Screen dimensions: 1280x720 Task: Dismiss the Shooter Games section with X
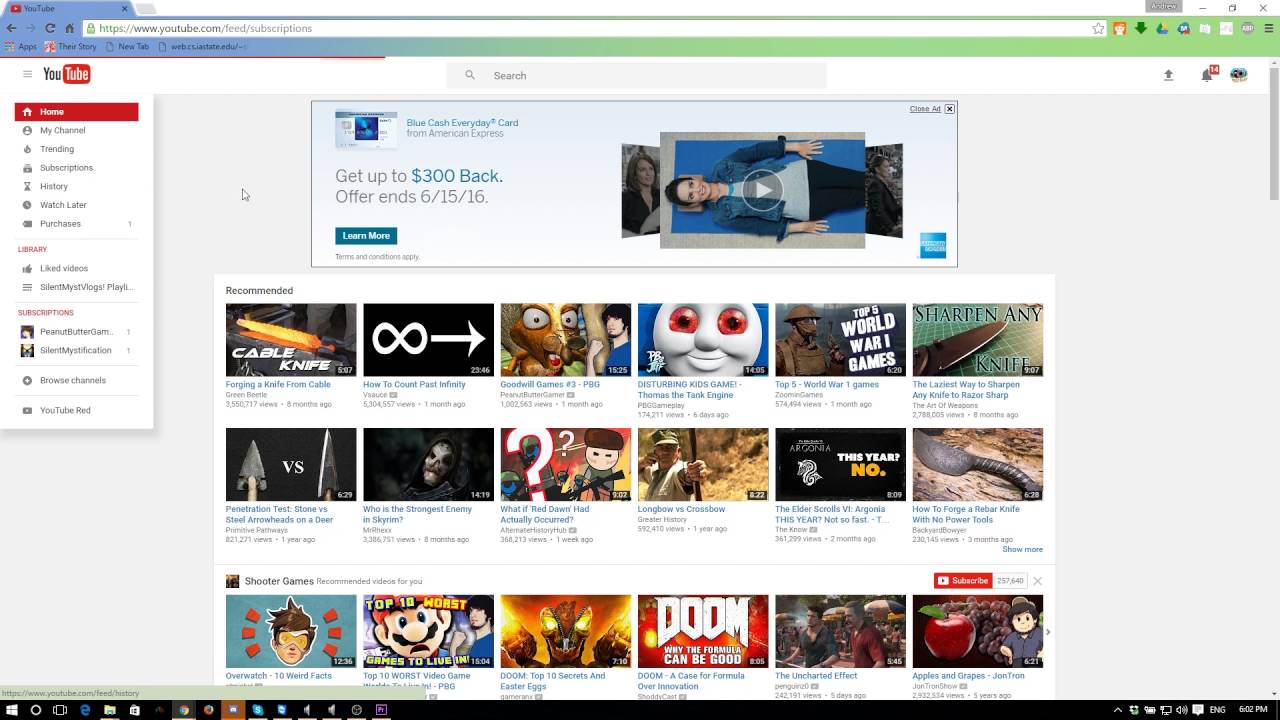(1037, 581)
